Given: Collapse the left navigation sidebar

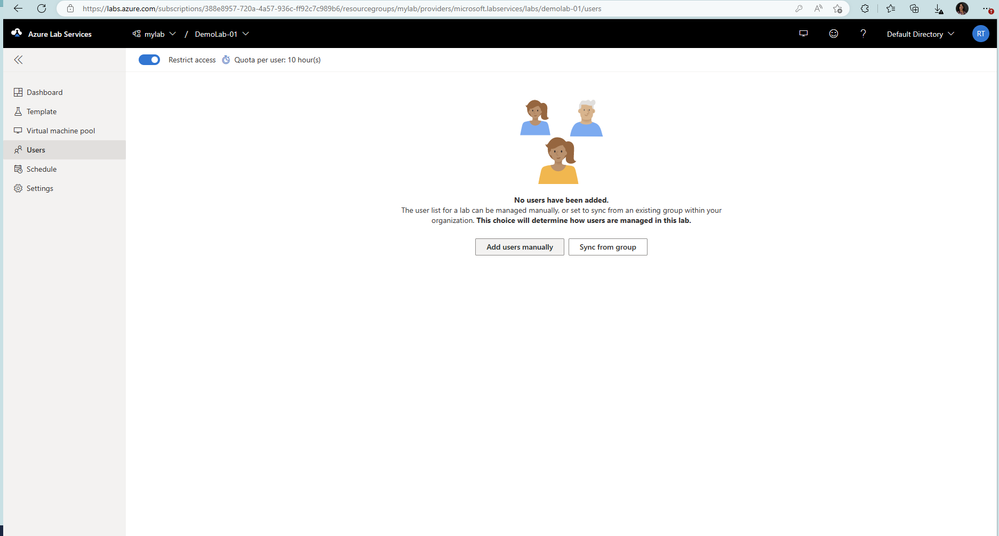Looking at the screenshot, I should pyautogui.click(x=18, y=60).
